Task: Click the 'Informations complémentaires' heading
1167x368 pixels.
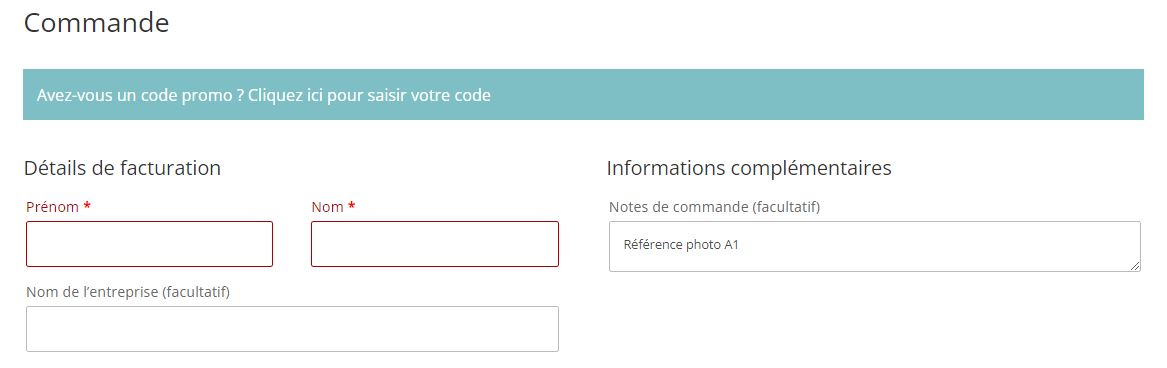Action: tap(749, 168)
